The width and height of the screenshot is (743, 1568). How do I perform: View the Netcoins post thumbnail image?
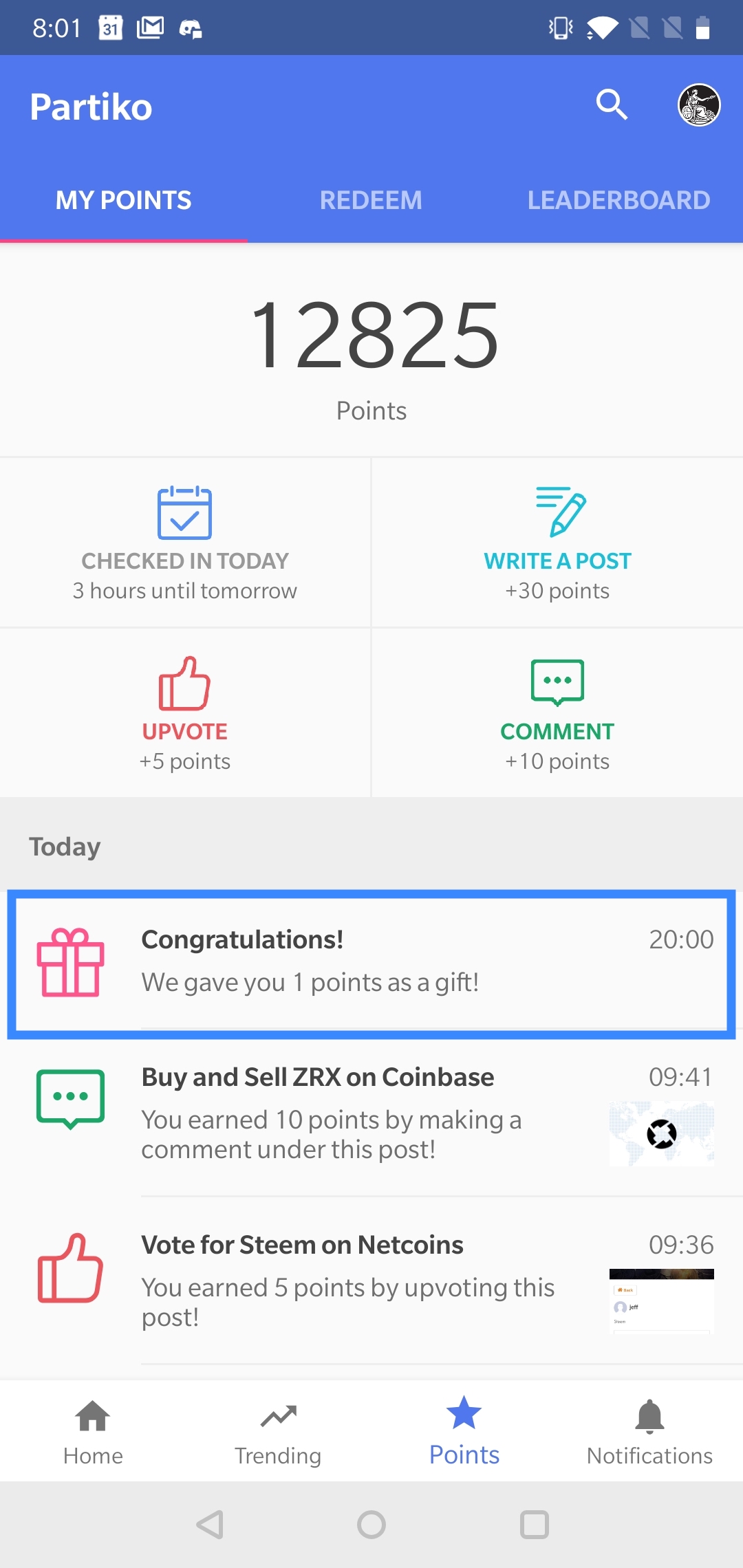tap(662, 1301)
